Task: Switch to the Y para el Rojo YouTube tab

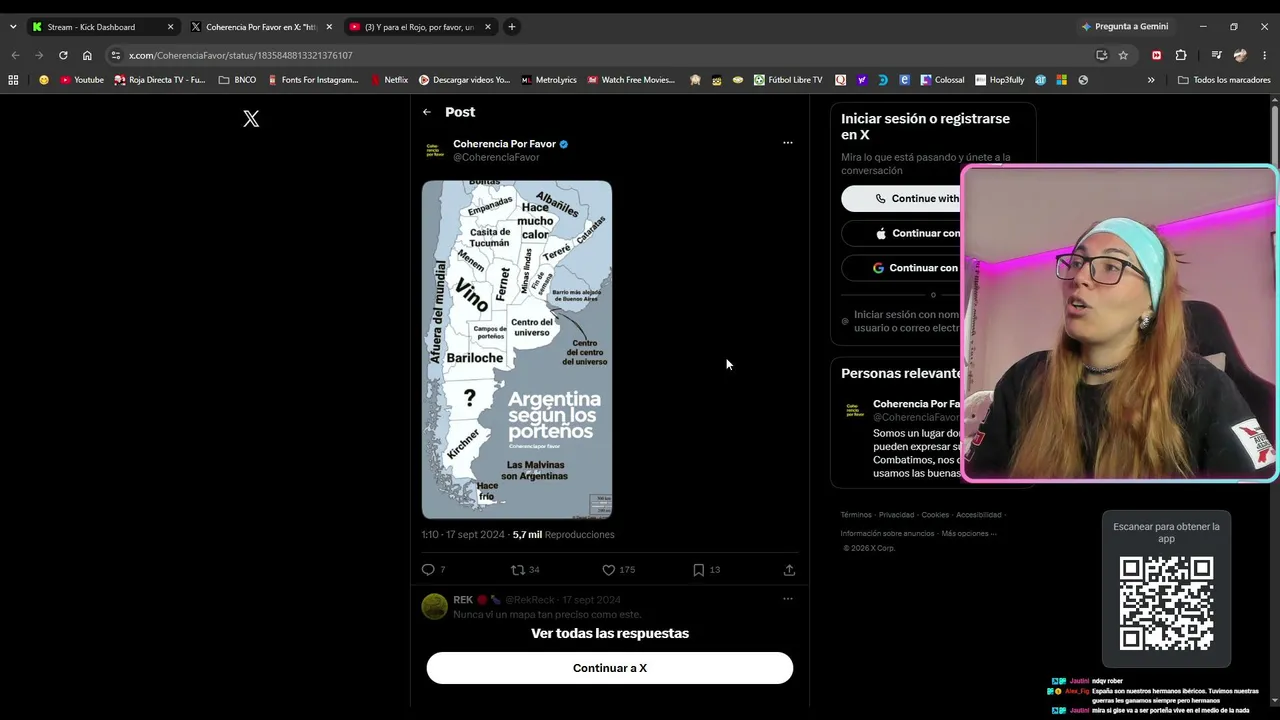Action: 420,27
